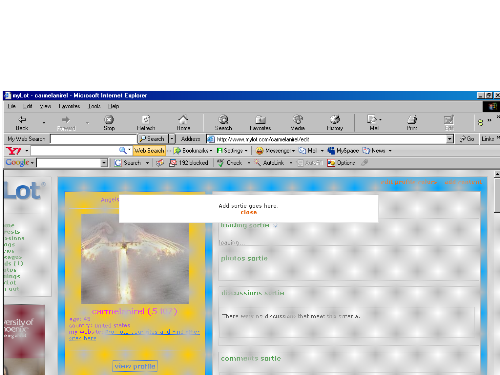The height and width of the screenshot is (375, 500).
Task: Print the current page
Action: tap(412, 122)
